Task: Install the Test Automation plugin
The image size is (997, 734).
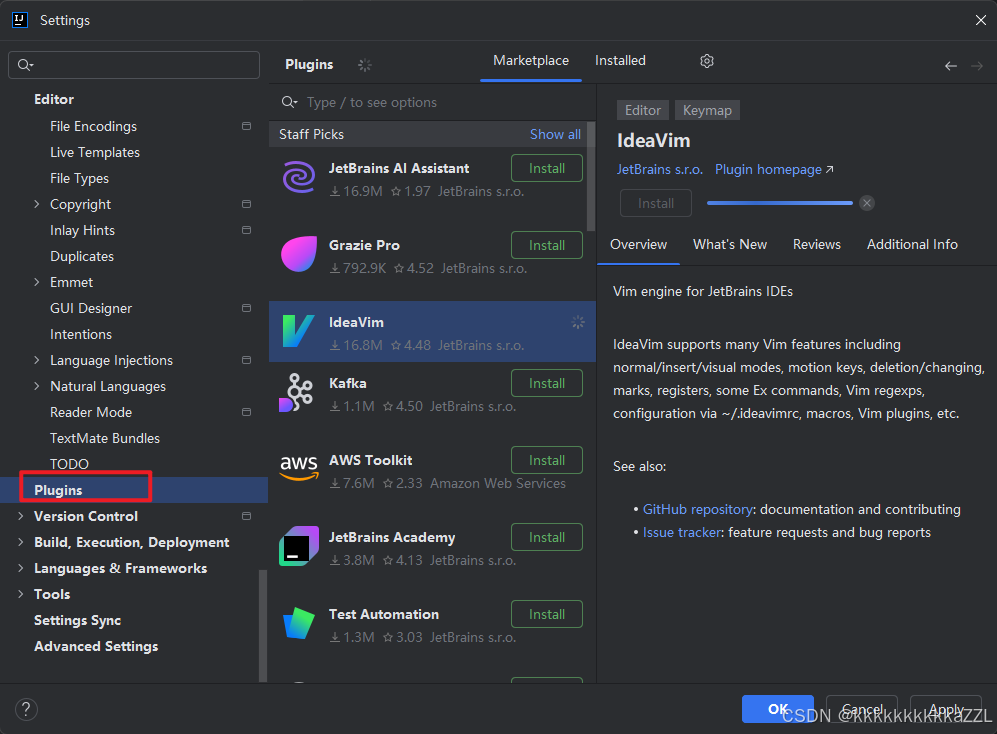Action: pyautogui.click(x=547, y=614)
